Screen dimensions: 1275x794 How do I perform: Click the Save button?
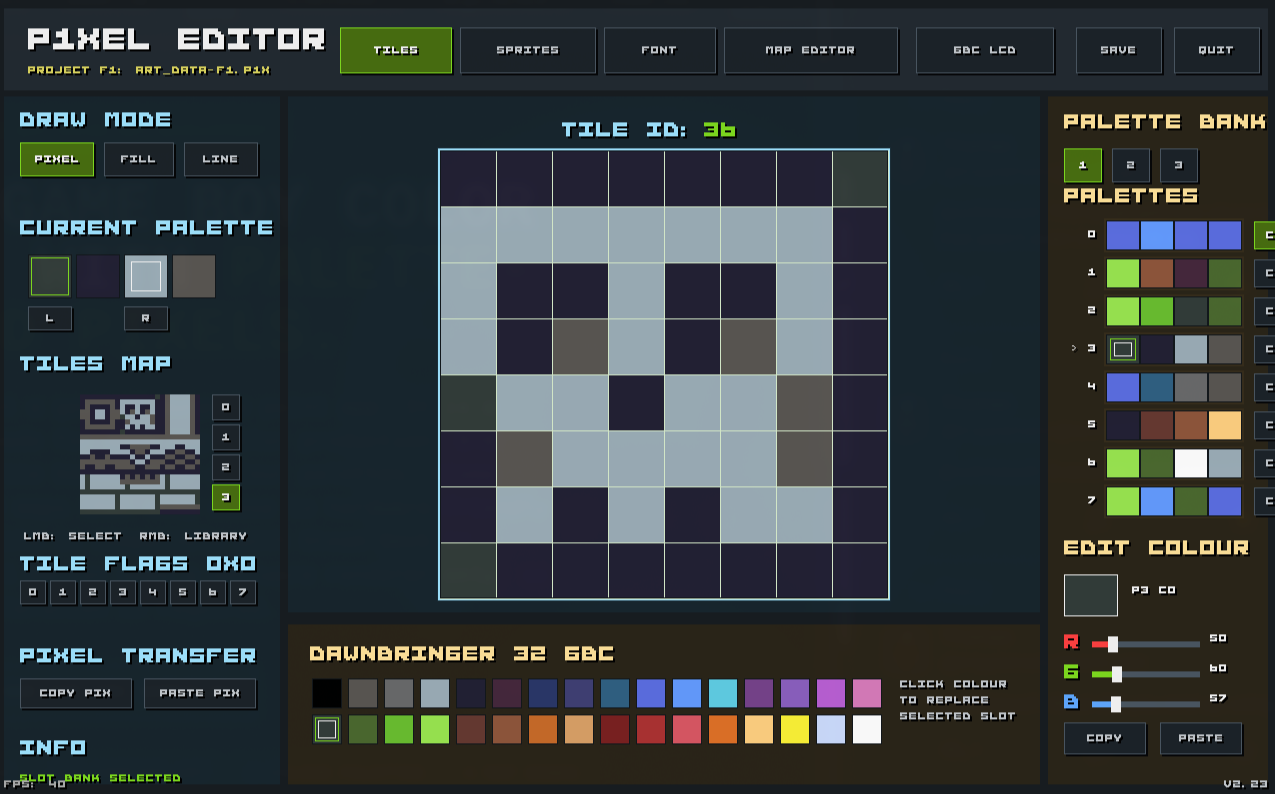tap(1119, 50)
